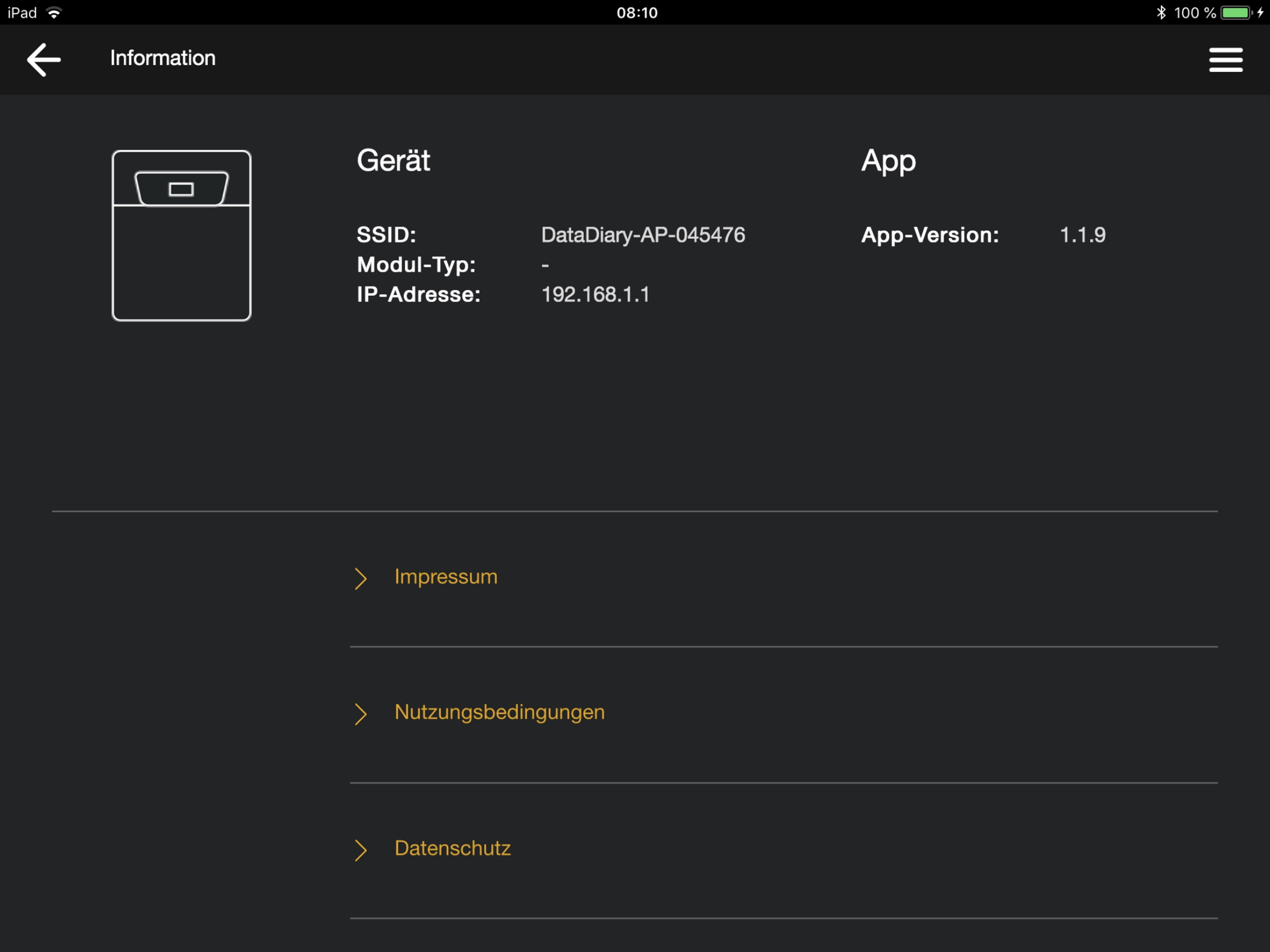The image size is (1270, 952).
Task: Expand the Impressum chevron arrow
Action: [360, 578]
